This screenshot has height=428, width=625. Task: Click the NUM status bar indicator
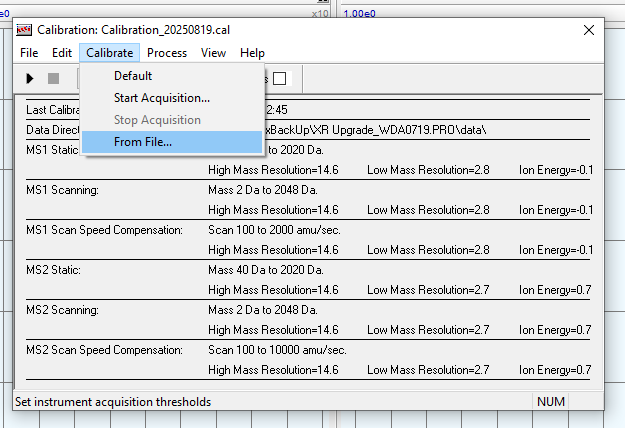coord(551,402)
